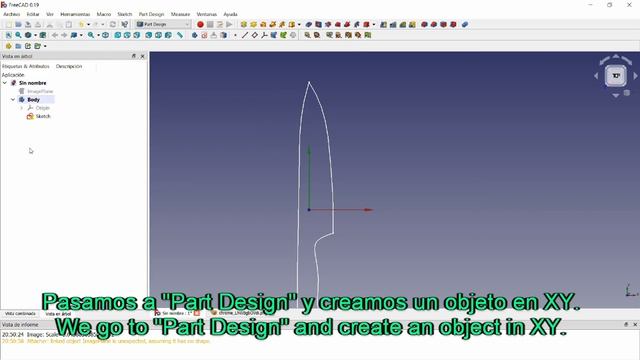Undock the Vista en árbol panel
The image size is (640, 360).
tap(133, 56)
